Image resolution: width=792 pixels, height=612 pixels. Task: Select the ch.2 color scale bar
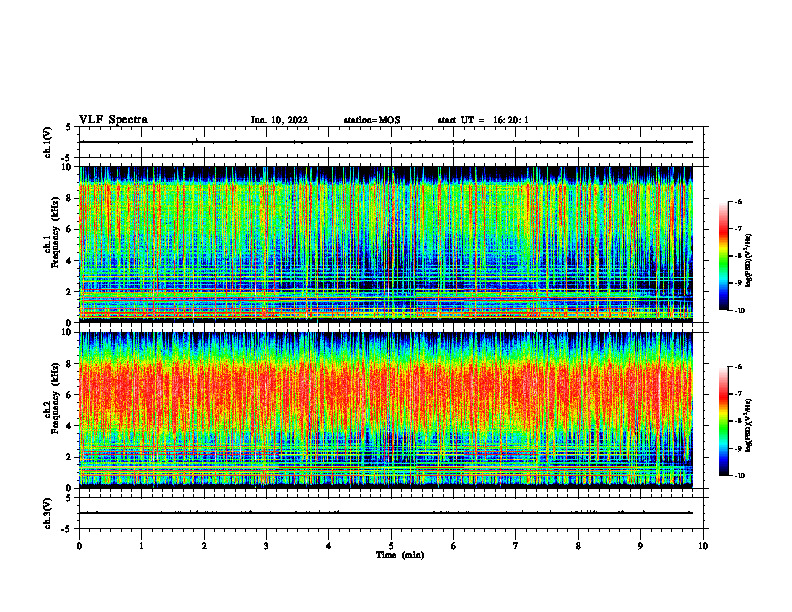[x=723, y=421]
